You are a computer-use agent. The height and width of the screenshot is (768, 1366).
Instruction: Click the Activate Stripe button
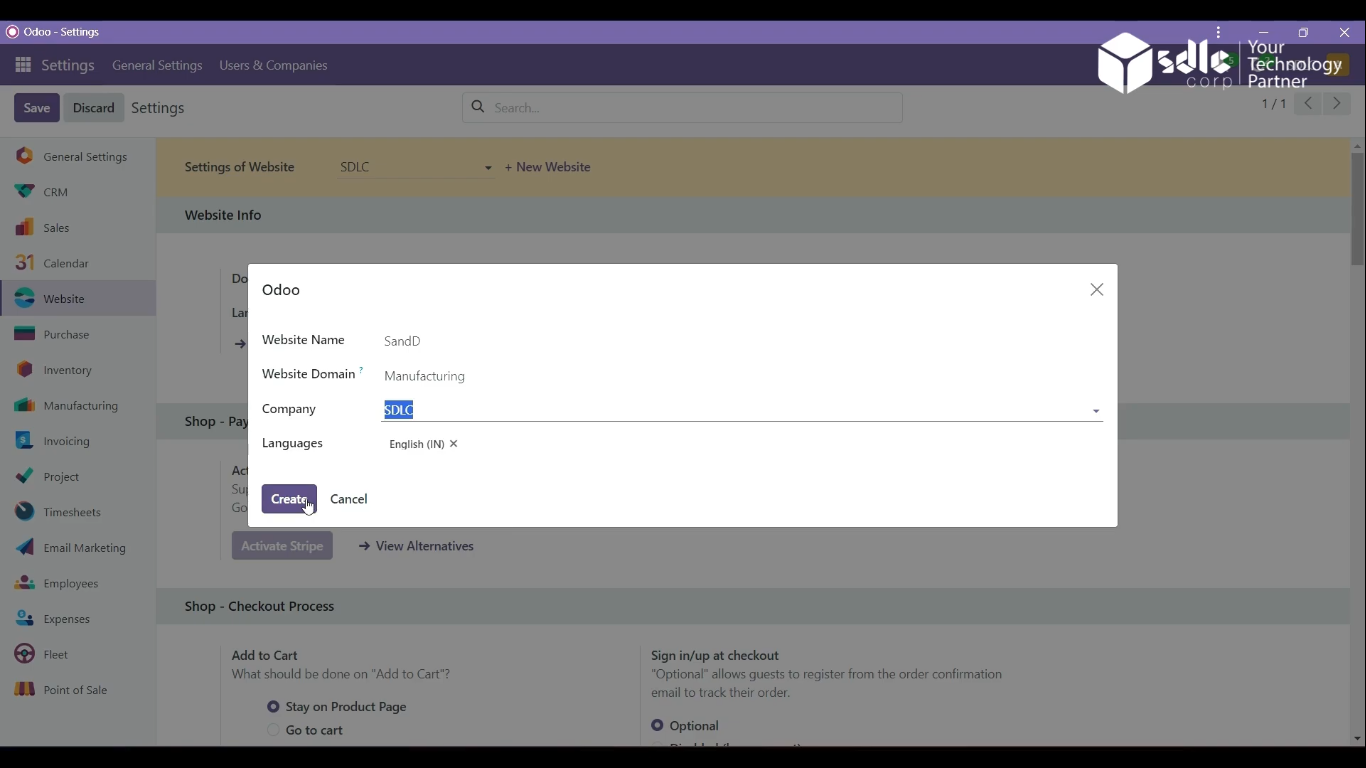[x=282, y=546]
